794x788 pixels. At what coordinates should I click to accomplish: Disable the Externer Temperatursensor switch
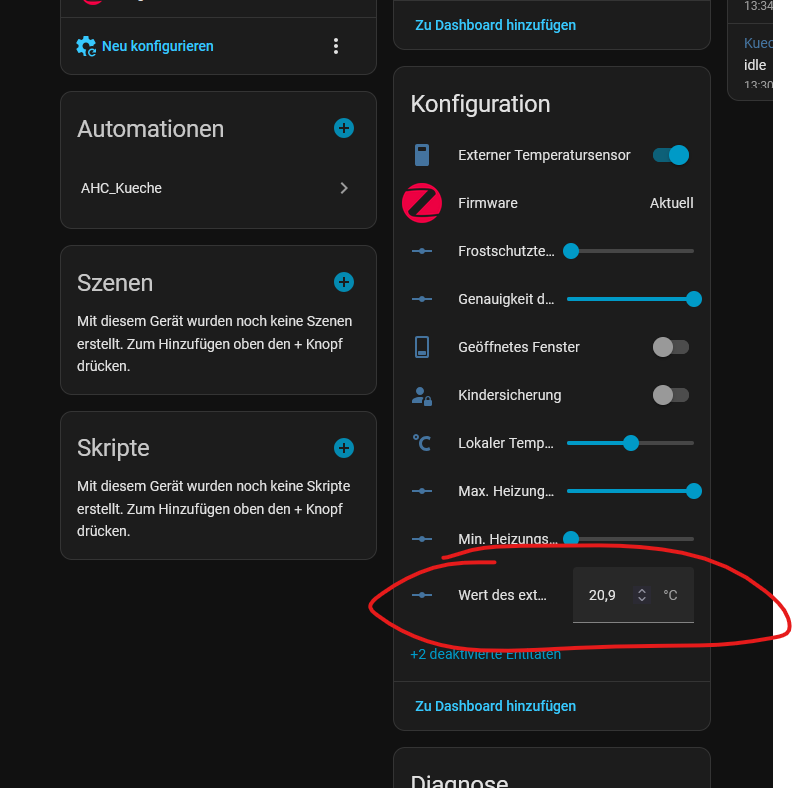click(671, 155)
